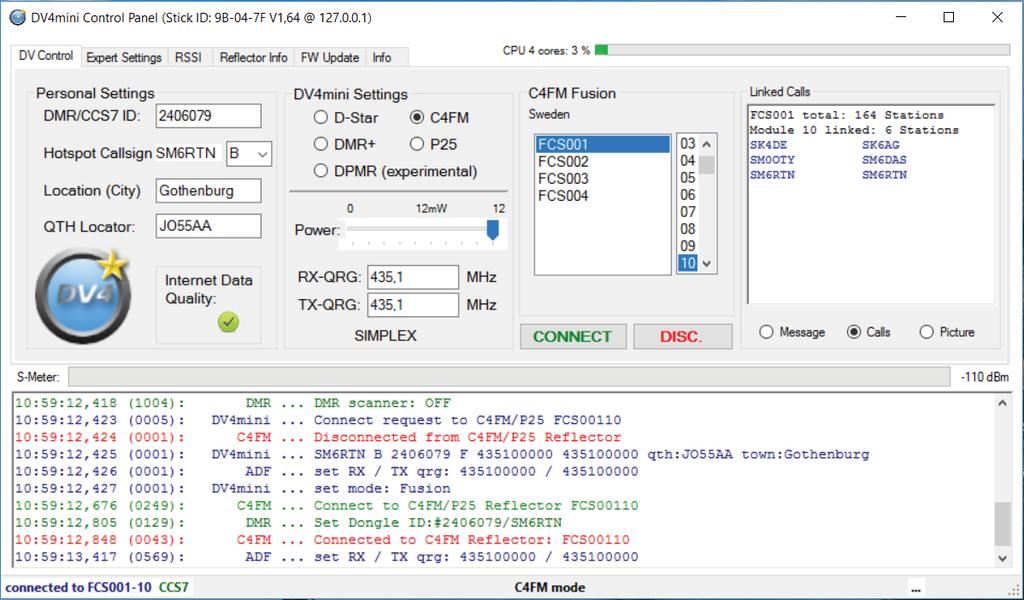This screenshot has height=600, width=1024.
Task: Select the DPMR (experimental) radio button
Action: click(321, 171)
